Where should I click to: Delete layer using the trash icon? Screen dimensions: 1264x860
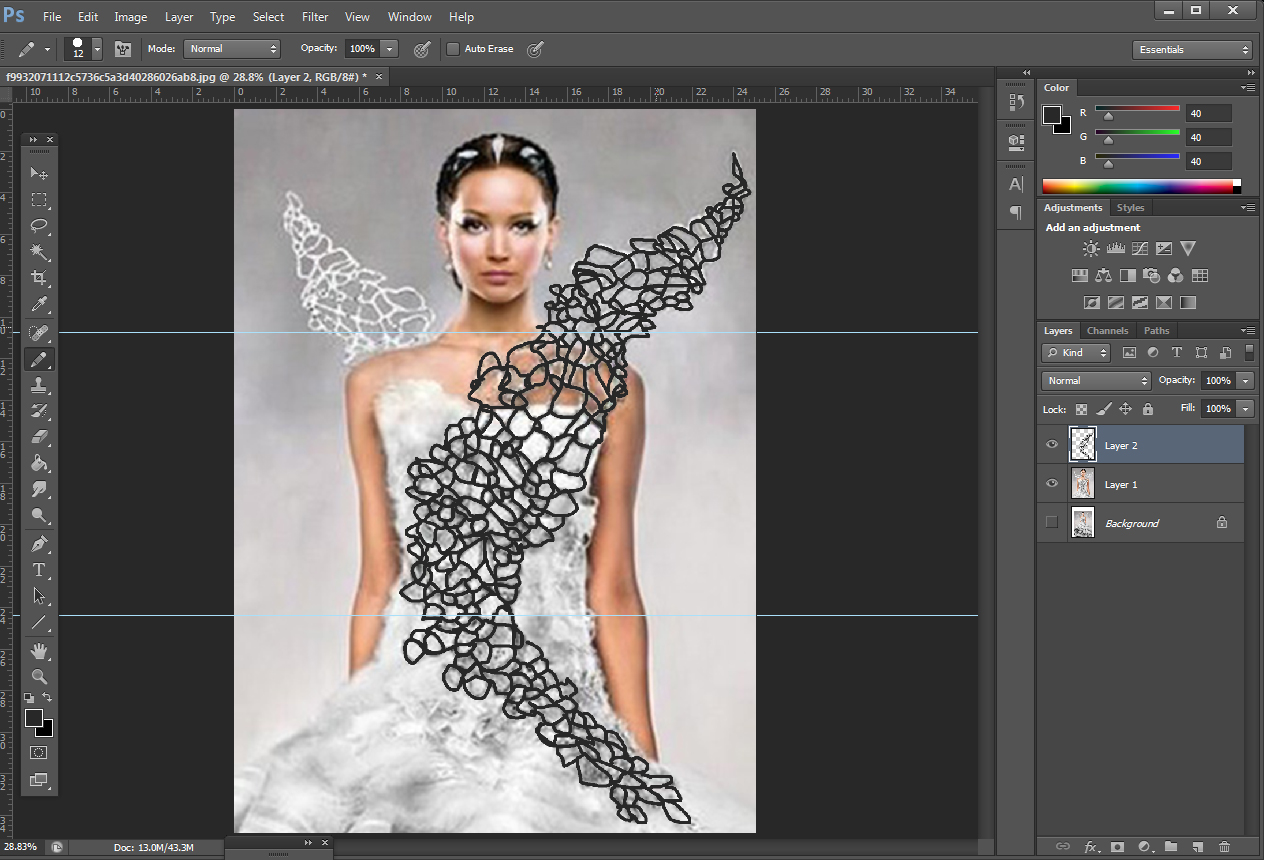[x=1224, y=847]
